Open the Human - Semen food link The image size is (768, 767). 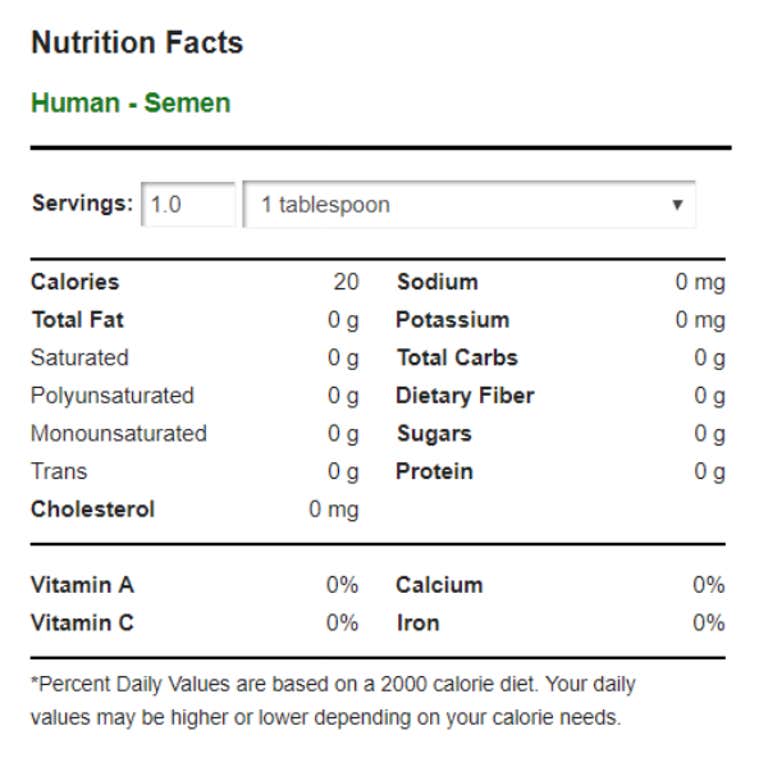(131, 103)
